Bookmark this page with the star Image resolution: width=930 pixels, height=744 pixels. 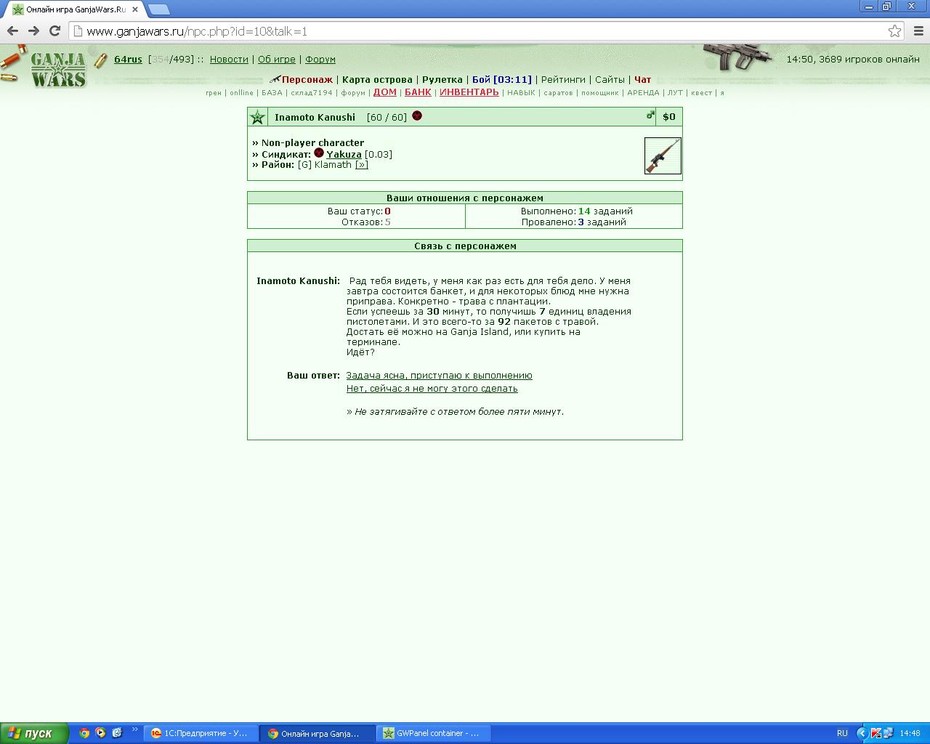(894, 31)
